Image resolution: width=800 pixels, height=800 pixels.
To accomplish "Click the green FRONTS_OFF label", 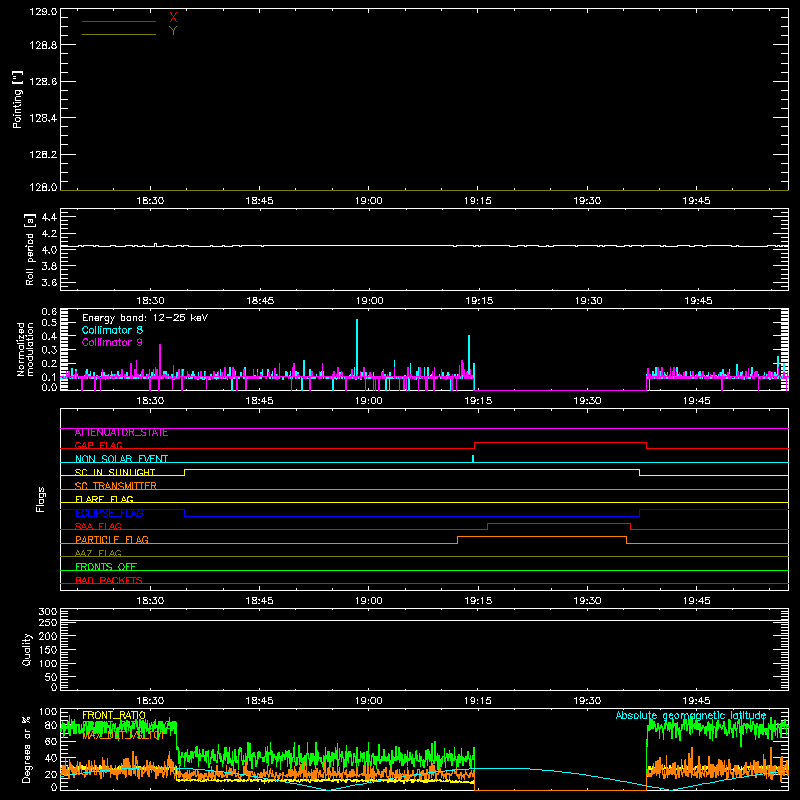I will [106, 566].
